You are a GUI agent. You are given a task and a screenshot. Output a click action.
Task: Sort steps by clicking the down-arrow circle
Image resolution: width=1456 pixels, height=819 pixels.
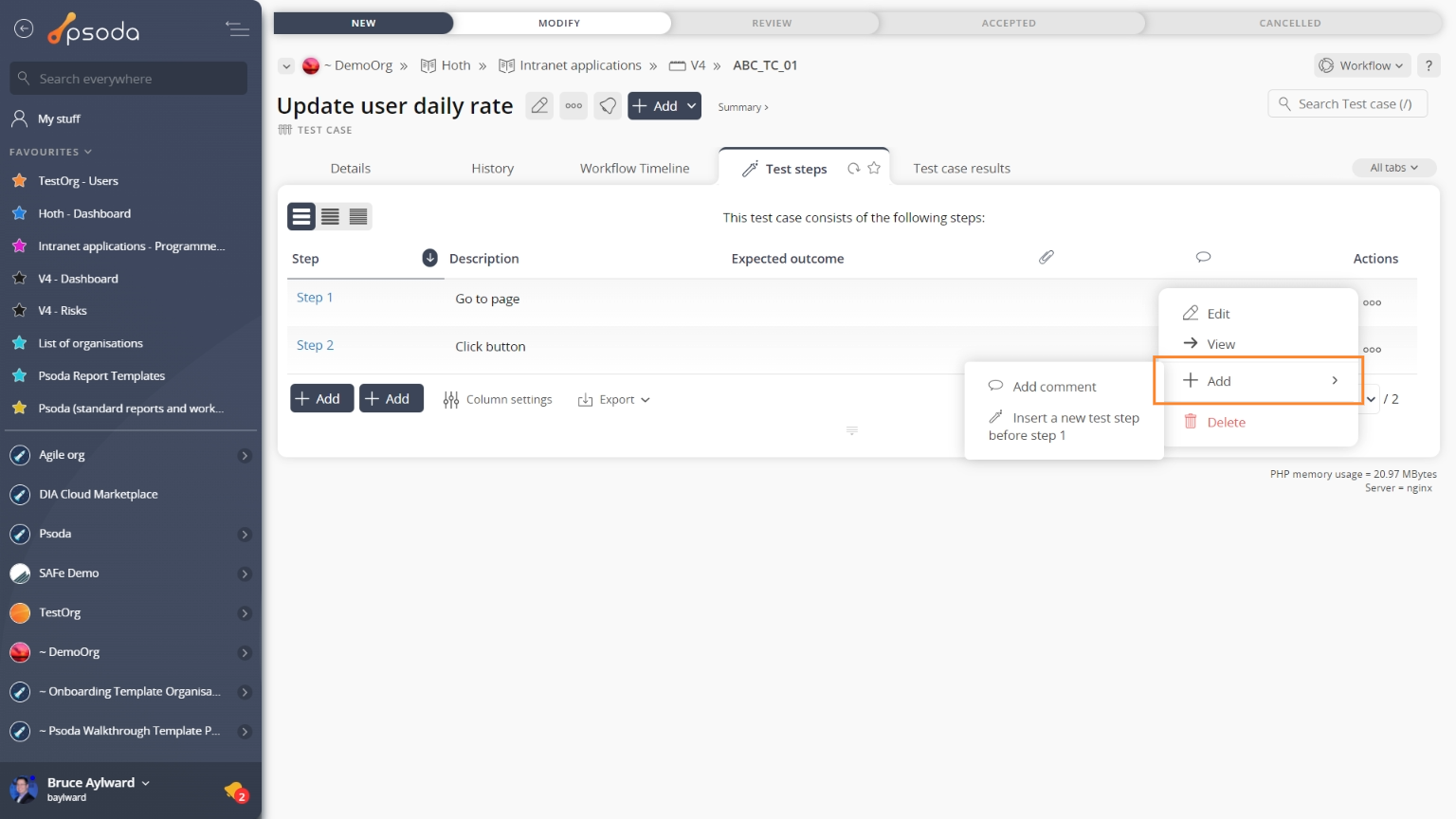429,258
